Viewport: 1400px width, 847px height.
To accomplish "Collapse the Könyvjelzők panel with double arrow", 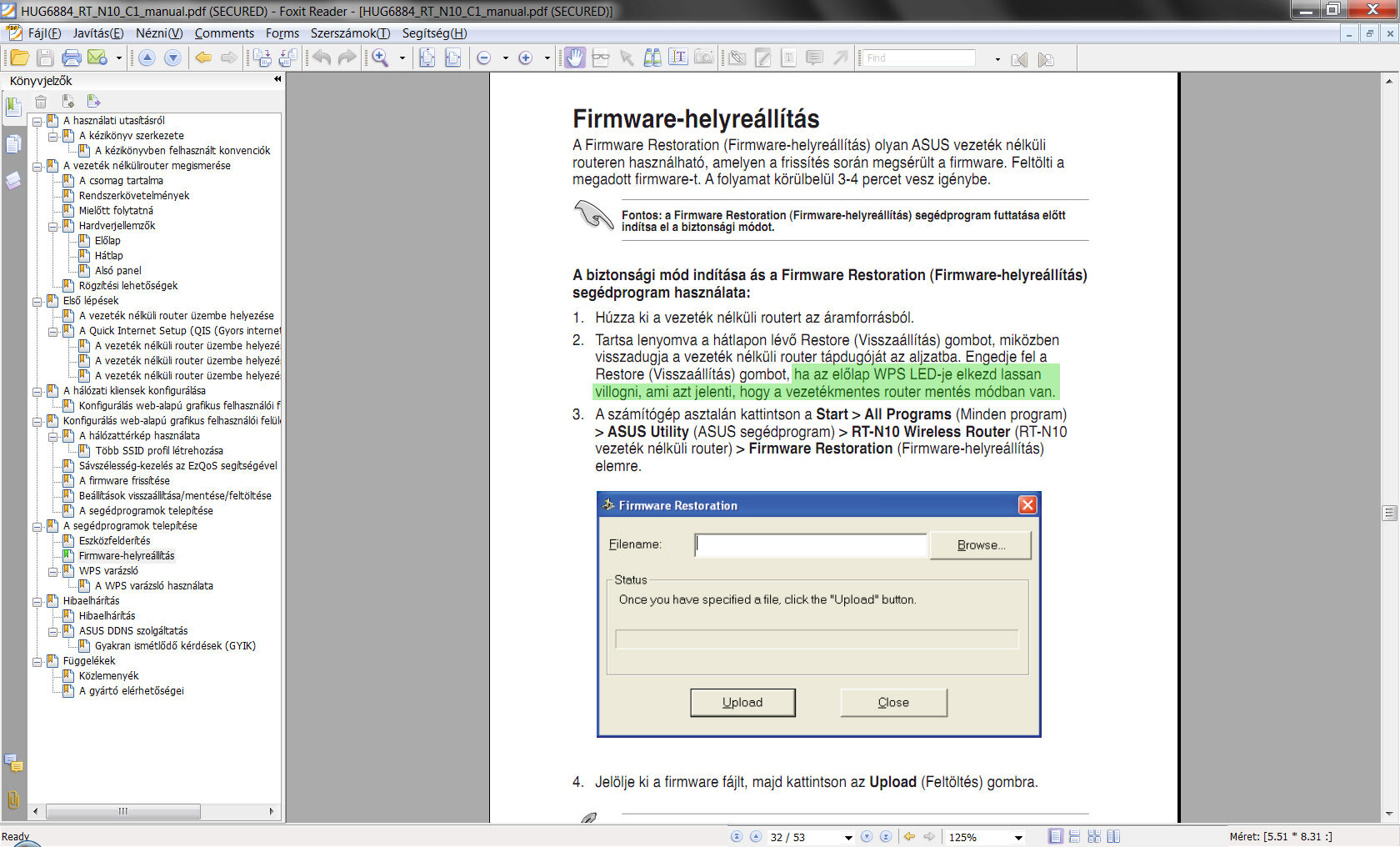I will [277, 79].
